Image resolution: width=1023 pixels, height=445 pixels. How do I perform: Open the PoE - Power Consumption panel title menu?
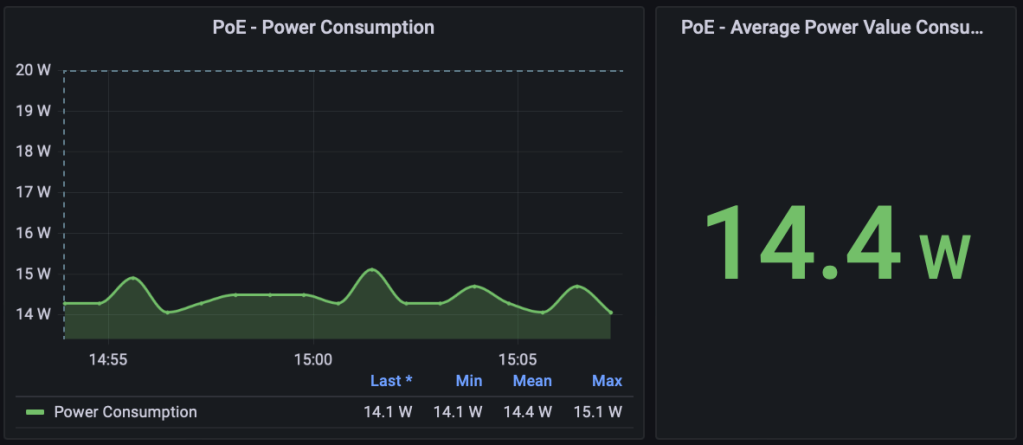[x=323, y=28]
